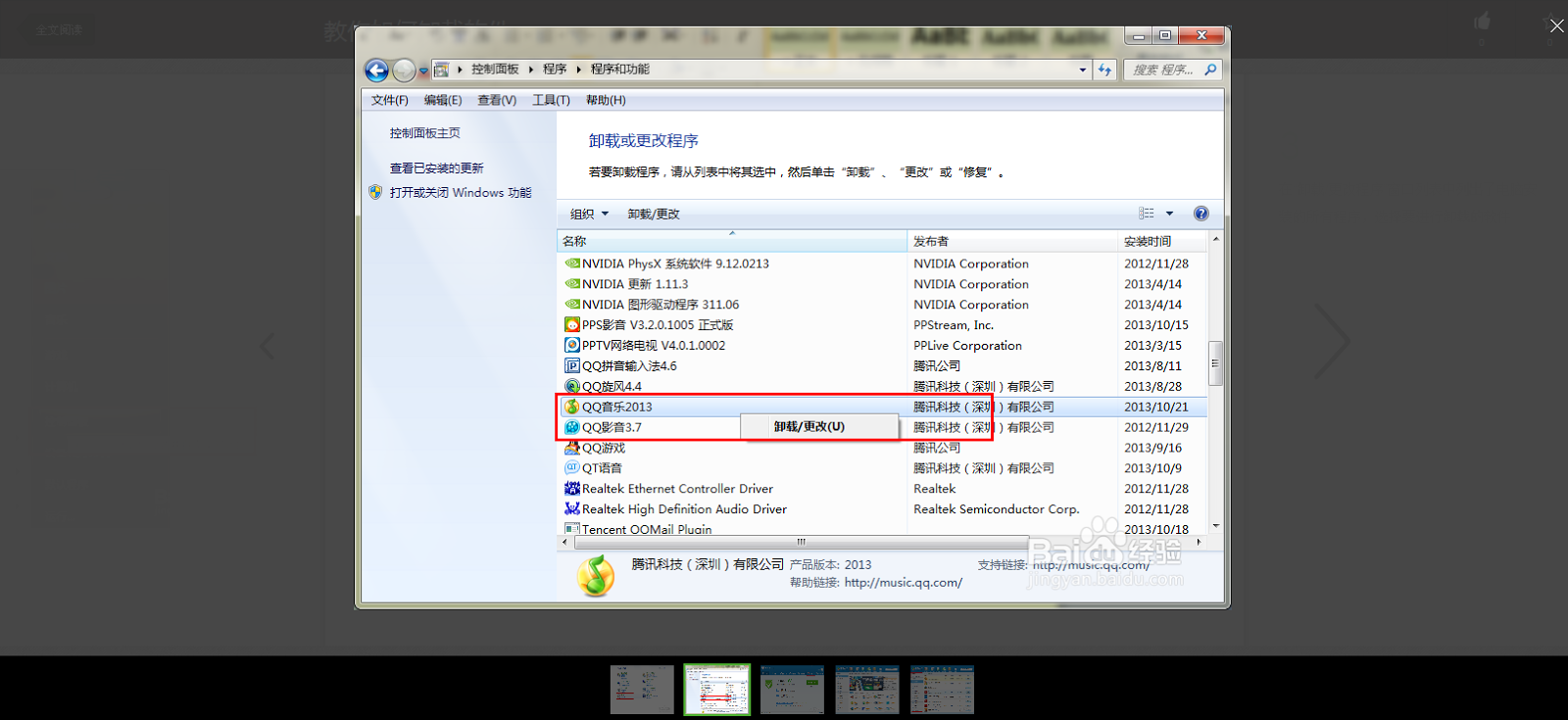The image size is (1568, 720).
Task: Click the vertical scrollbar down arrow
Action: pos(1215,526)
